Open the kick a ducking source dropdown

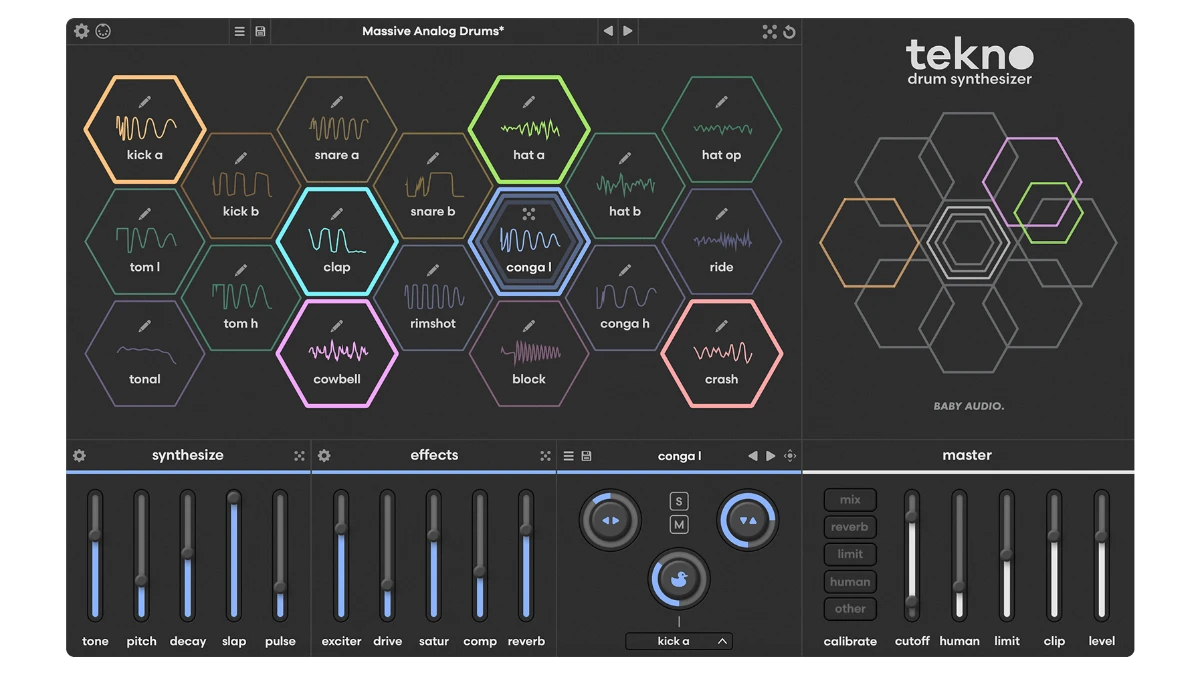tap(679, 641)
